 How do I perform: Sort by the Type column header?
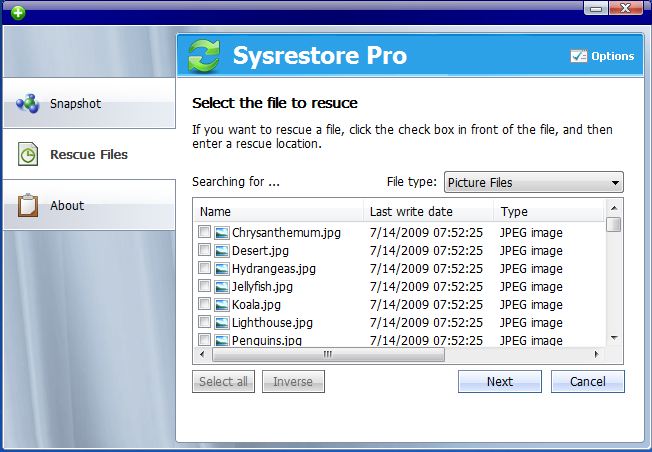[x=548, y=211]
